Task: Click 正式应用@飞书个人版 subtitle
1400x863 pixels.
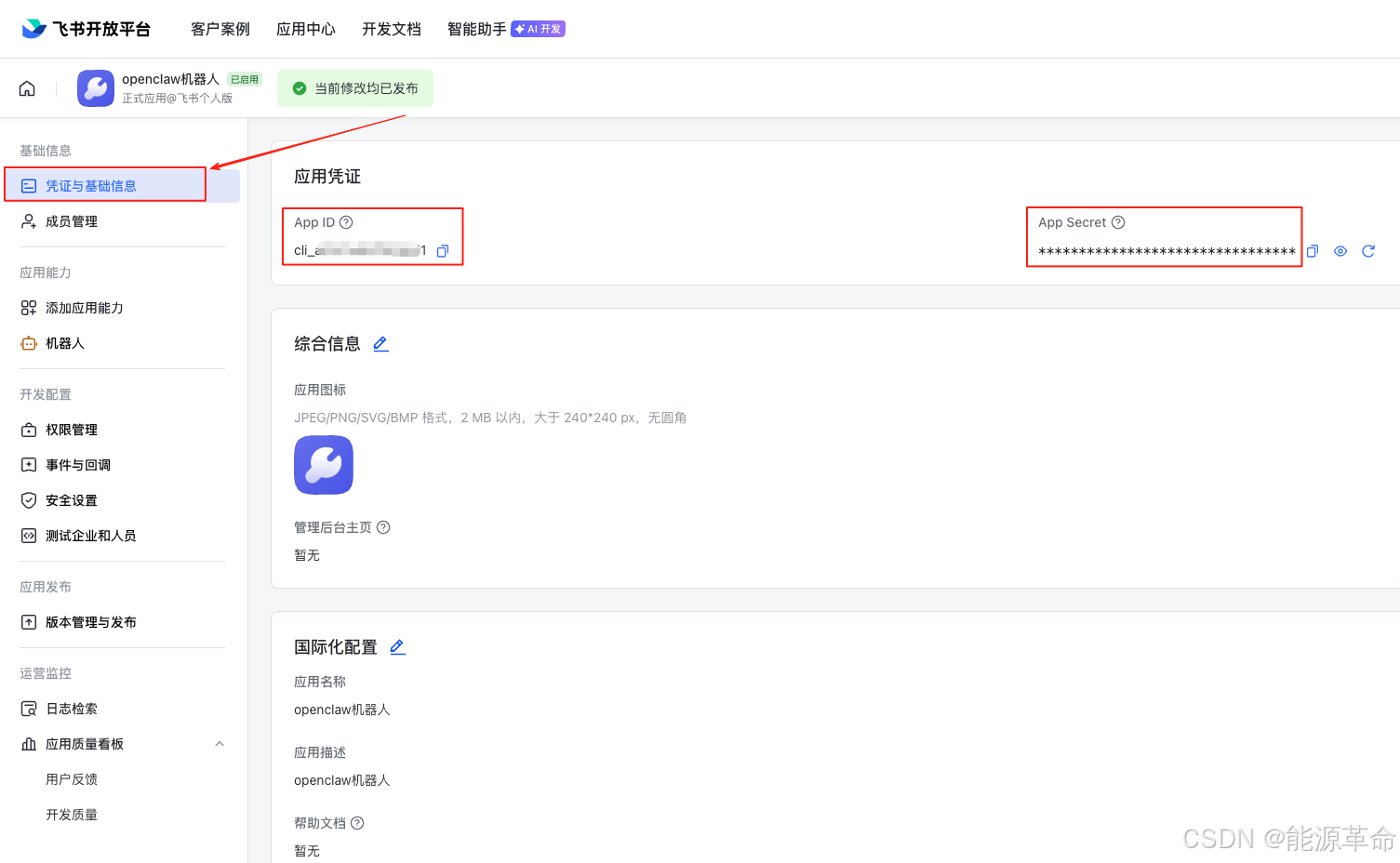Action: 177,99
